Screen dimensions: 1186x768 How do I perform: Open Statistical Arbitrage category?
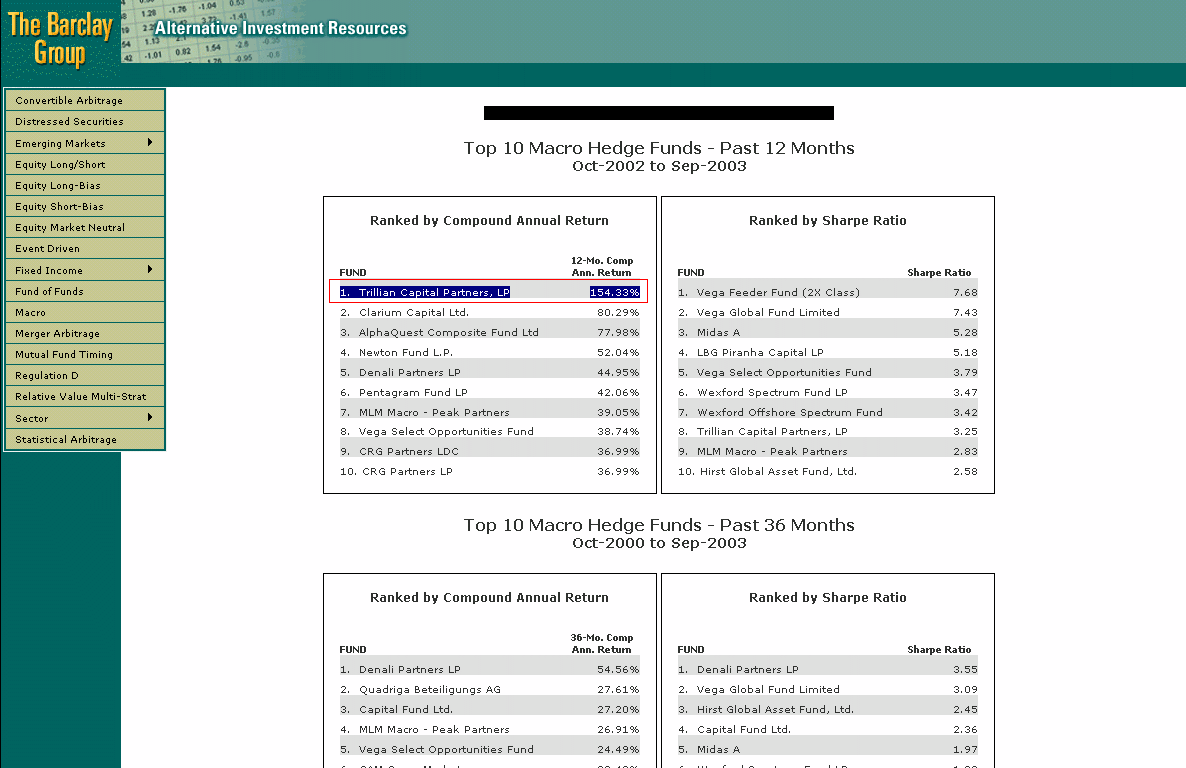pyautogui.click(x=85, y=440)
